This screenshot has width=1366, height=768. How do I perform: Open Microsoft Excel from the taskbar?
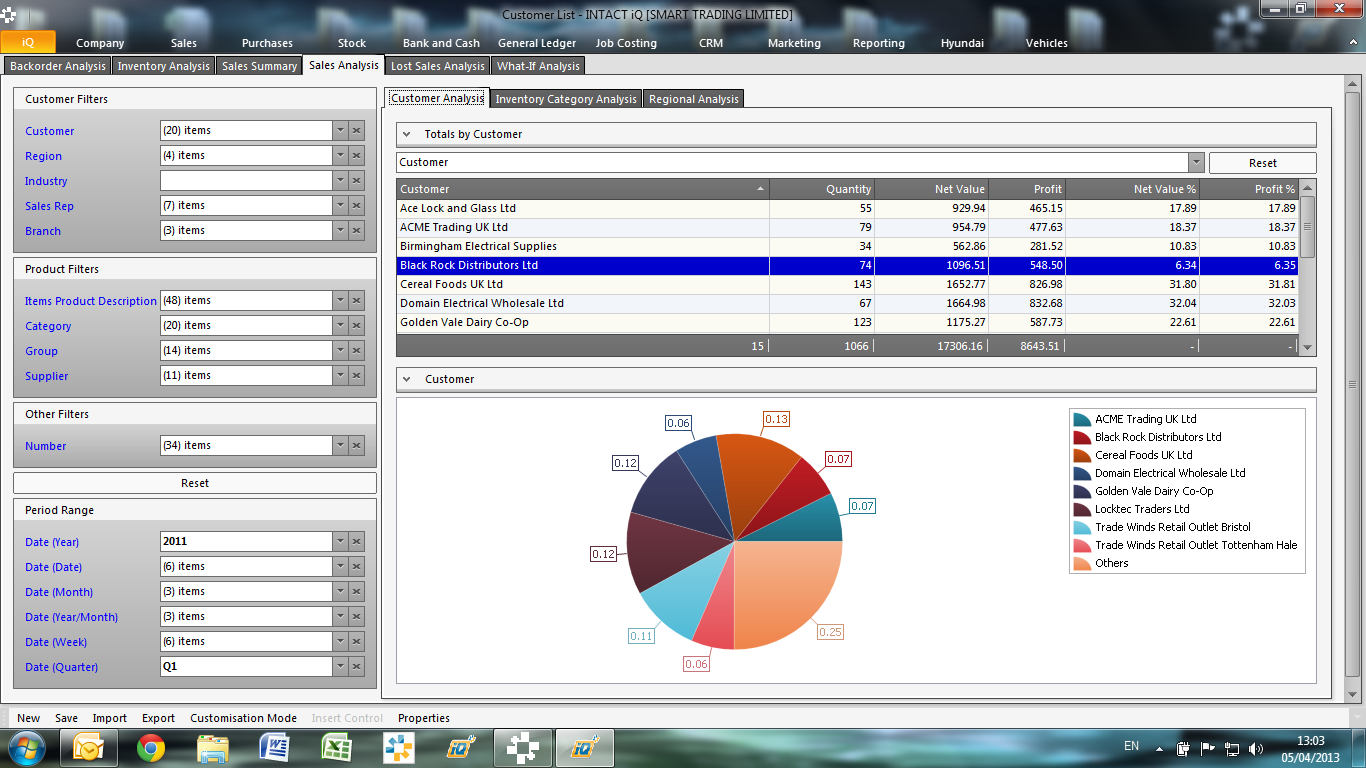tap(337, 747)
